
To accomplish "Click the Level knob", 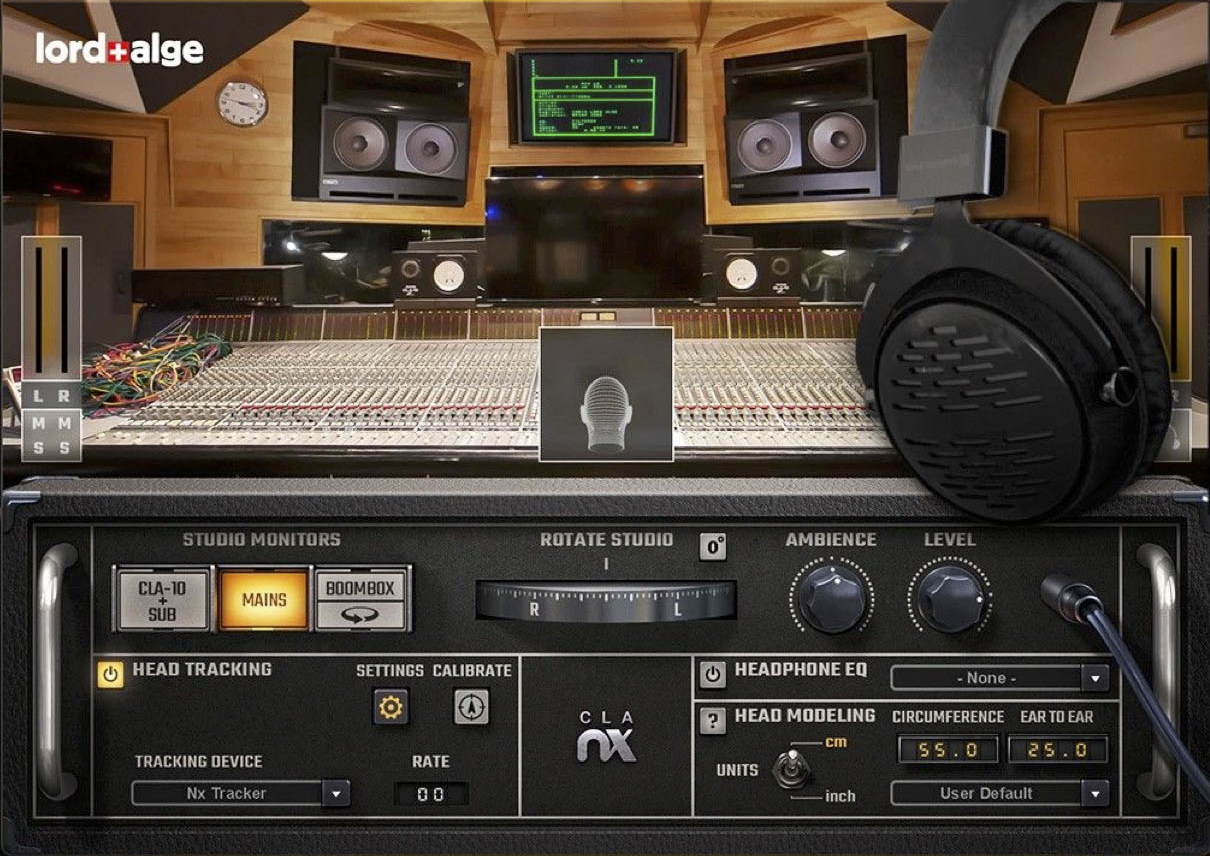I will point(949,597).
